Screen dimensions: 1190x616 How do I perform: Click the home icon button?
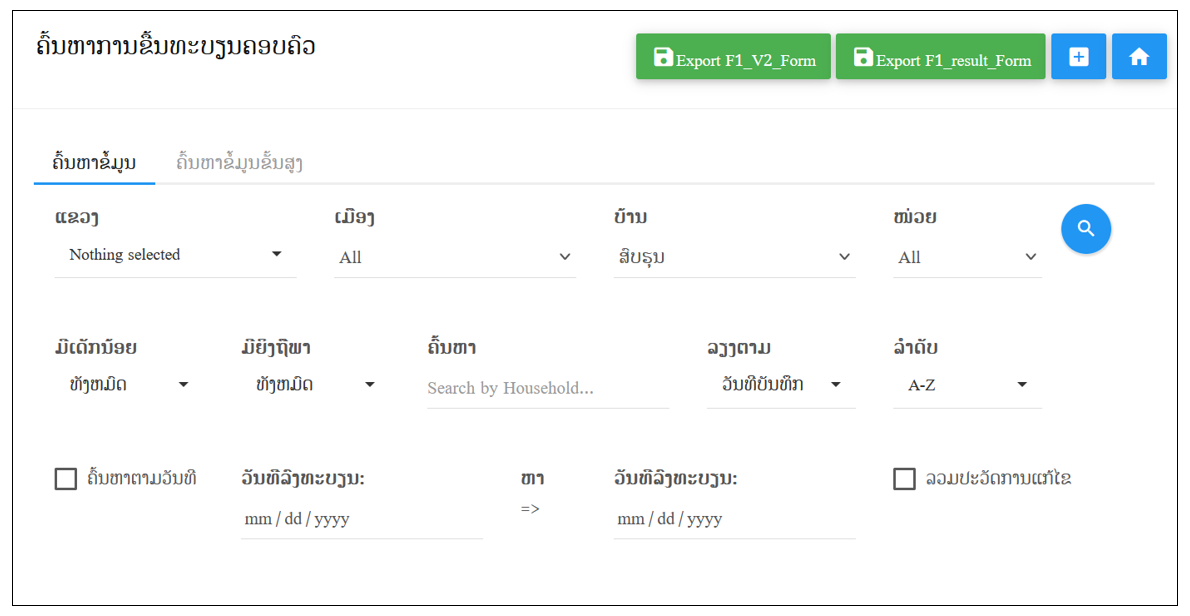[1138, 57]
